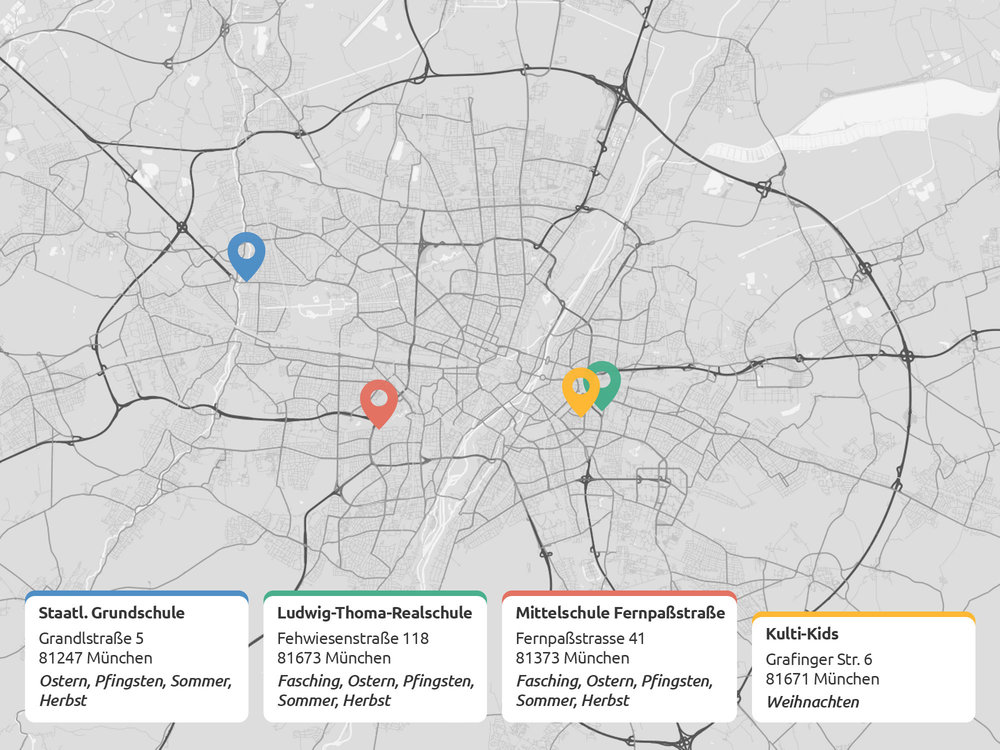This screenshot has width=1000, height=750.
Task: Click the 81247 München postal code line
Action: coord(96,658)
